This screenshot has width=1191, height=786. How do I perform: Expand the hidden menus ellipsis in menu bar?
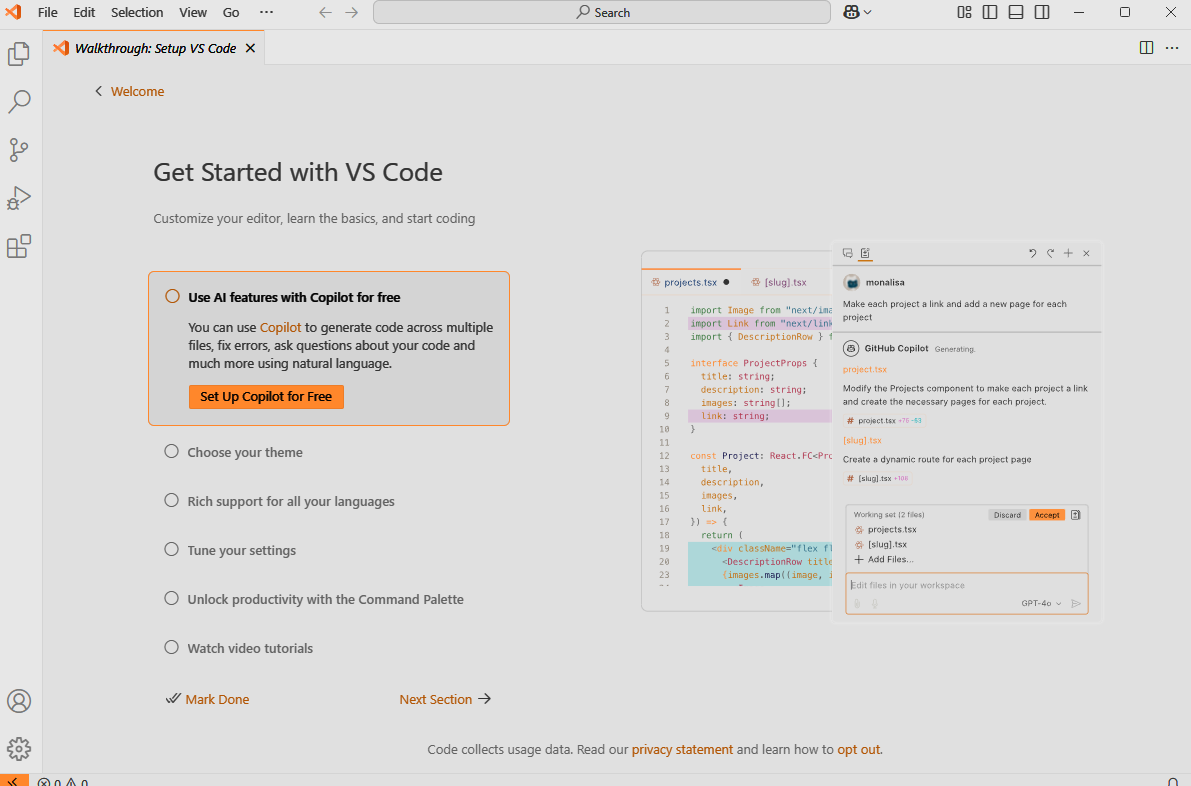266,12
